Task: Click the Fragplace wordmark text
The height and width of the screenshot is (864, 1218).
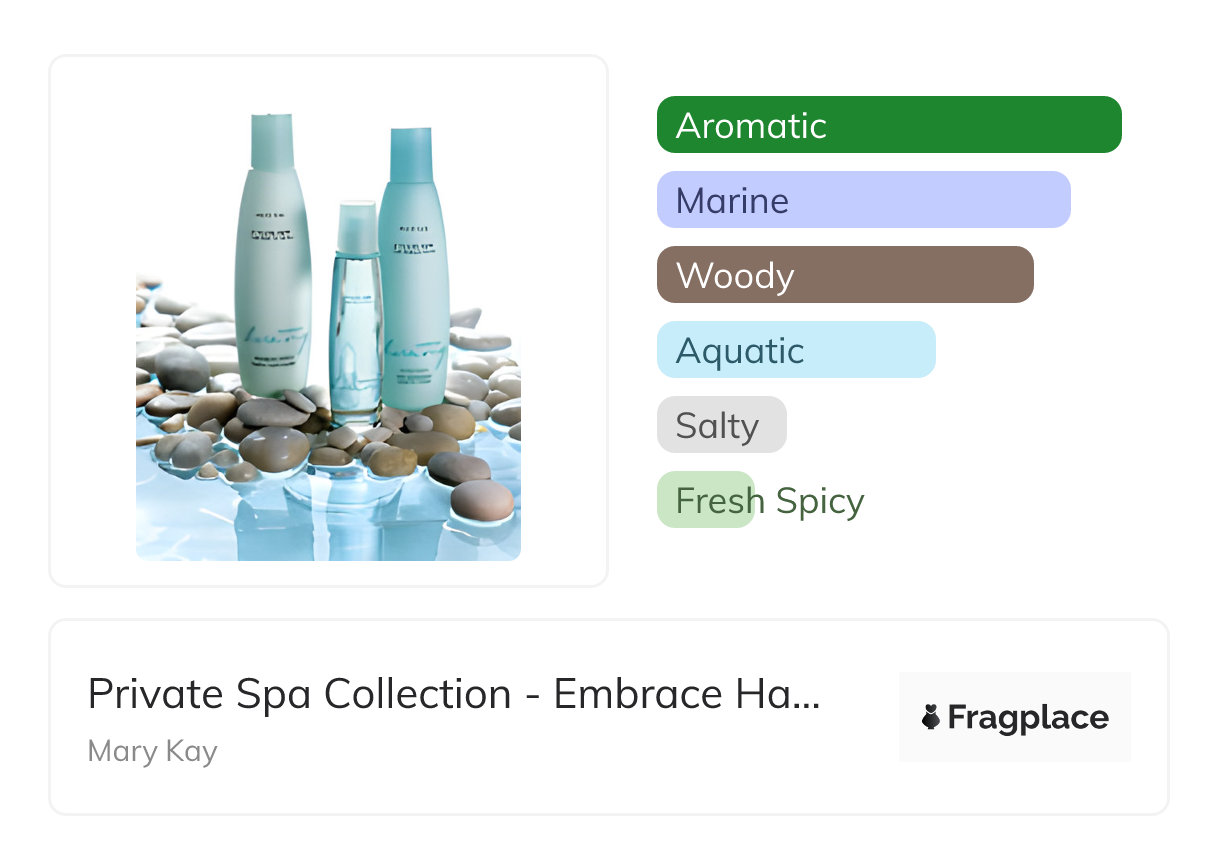Action: click(1028, 717)
